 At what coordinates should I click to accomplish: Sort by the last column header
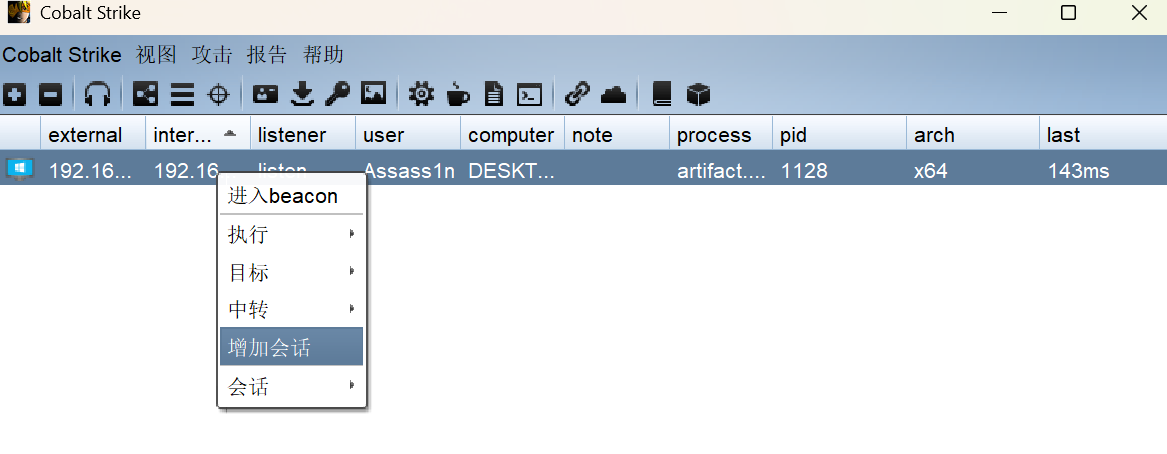1103,135
